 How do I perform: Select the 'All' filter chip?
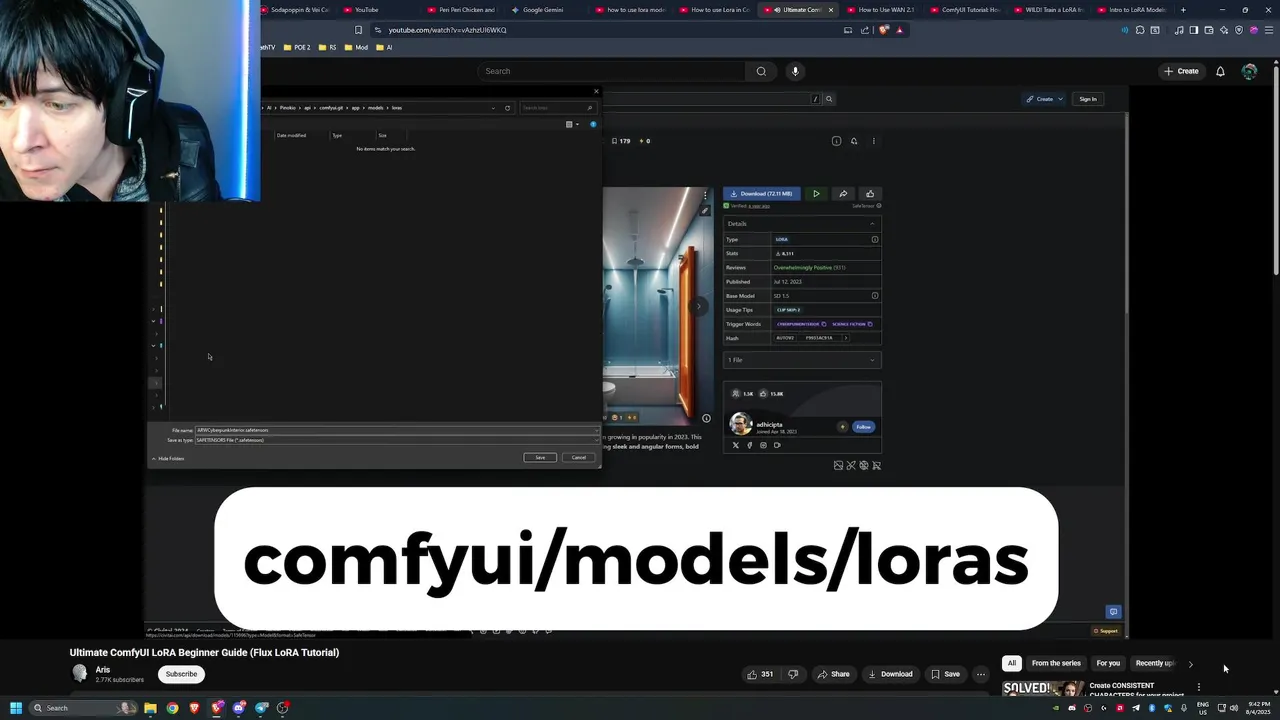[x=1012, y=663]
